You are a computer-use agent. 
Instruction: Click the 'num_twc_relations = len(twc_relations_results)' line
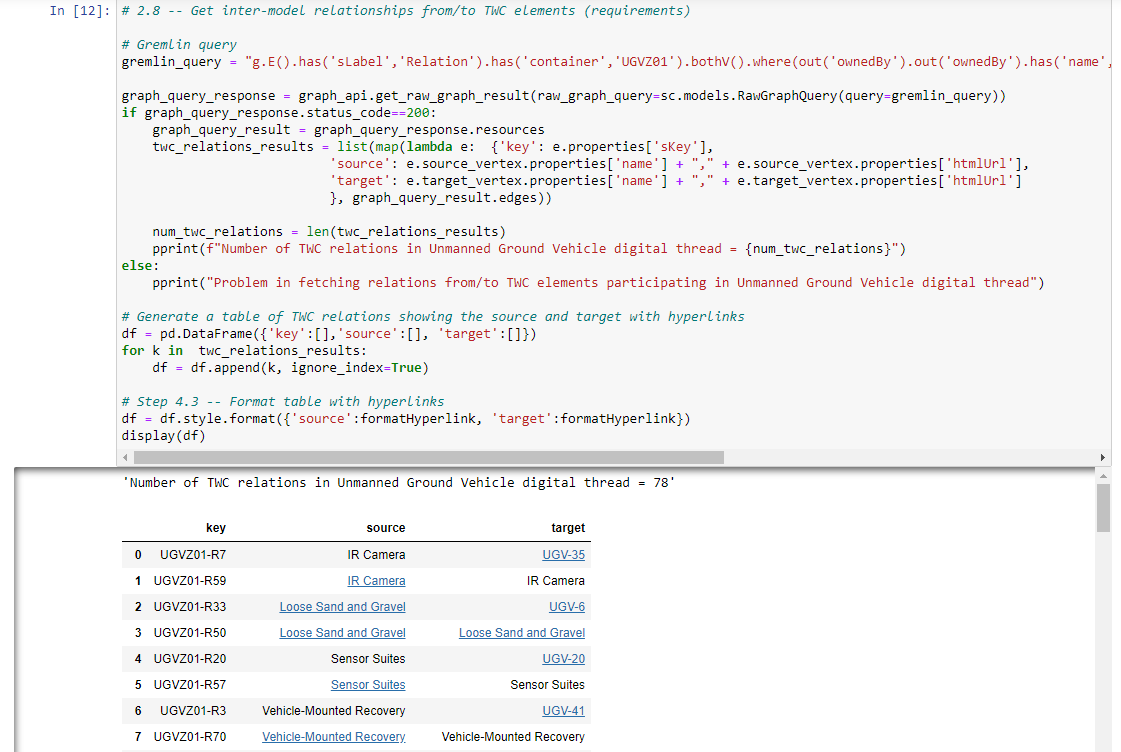(329, 232)
